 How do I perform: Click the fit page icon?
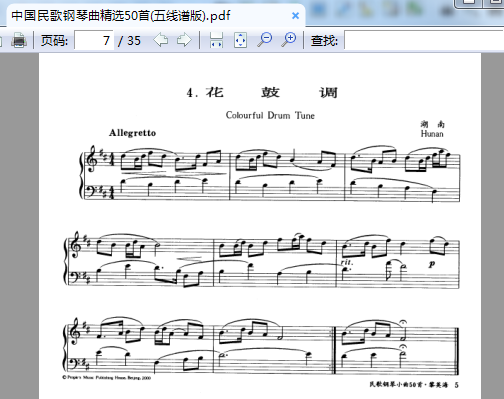[240, 40]
